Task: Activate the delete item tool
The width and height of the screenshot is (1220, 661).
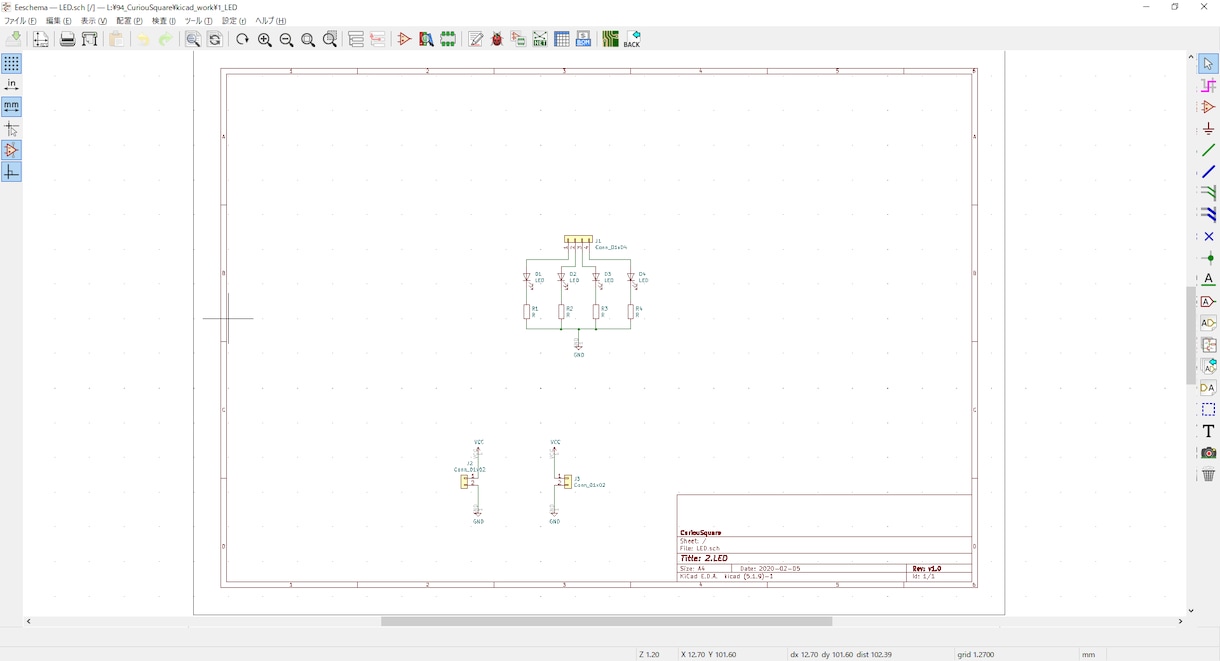Action: pyautogui.click(x=1208, y=474)
